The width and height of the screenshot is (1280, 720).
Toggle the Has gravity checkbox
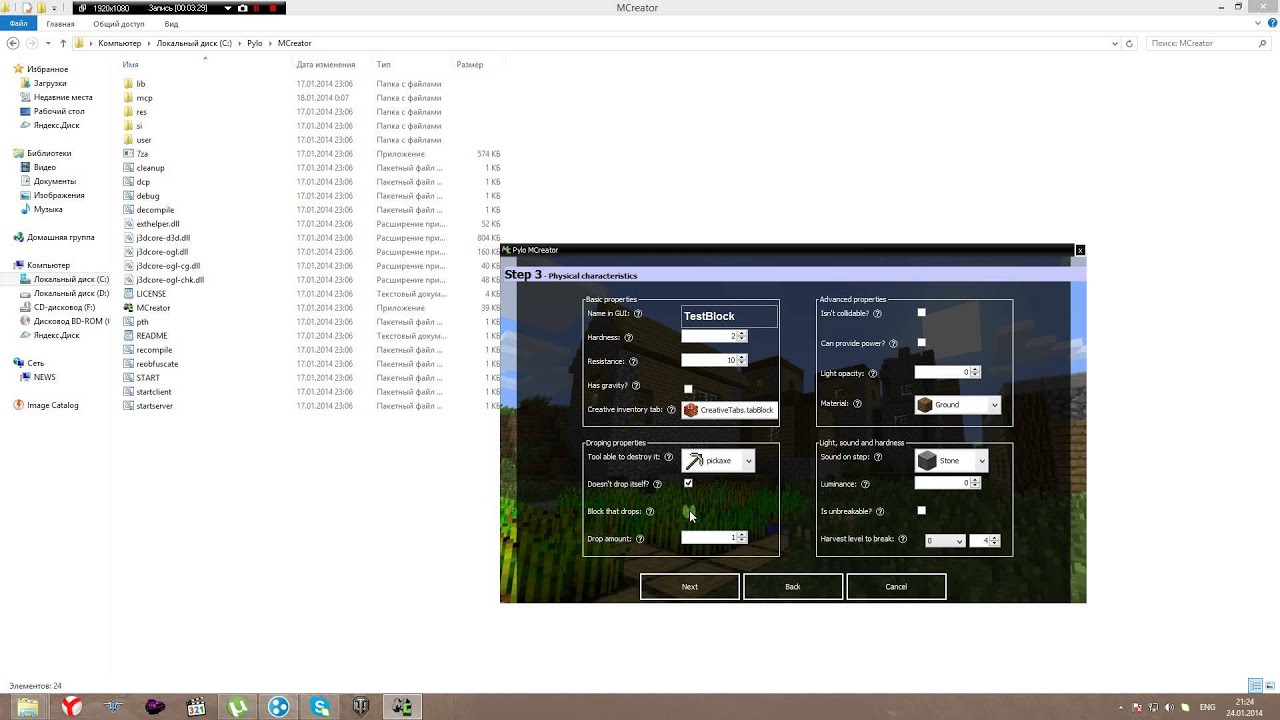pos(688,389)
